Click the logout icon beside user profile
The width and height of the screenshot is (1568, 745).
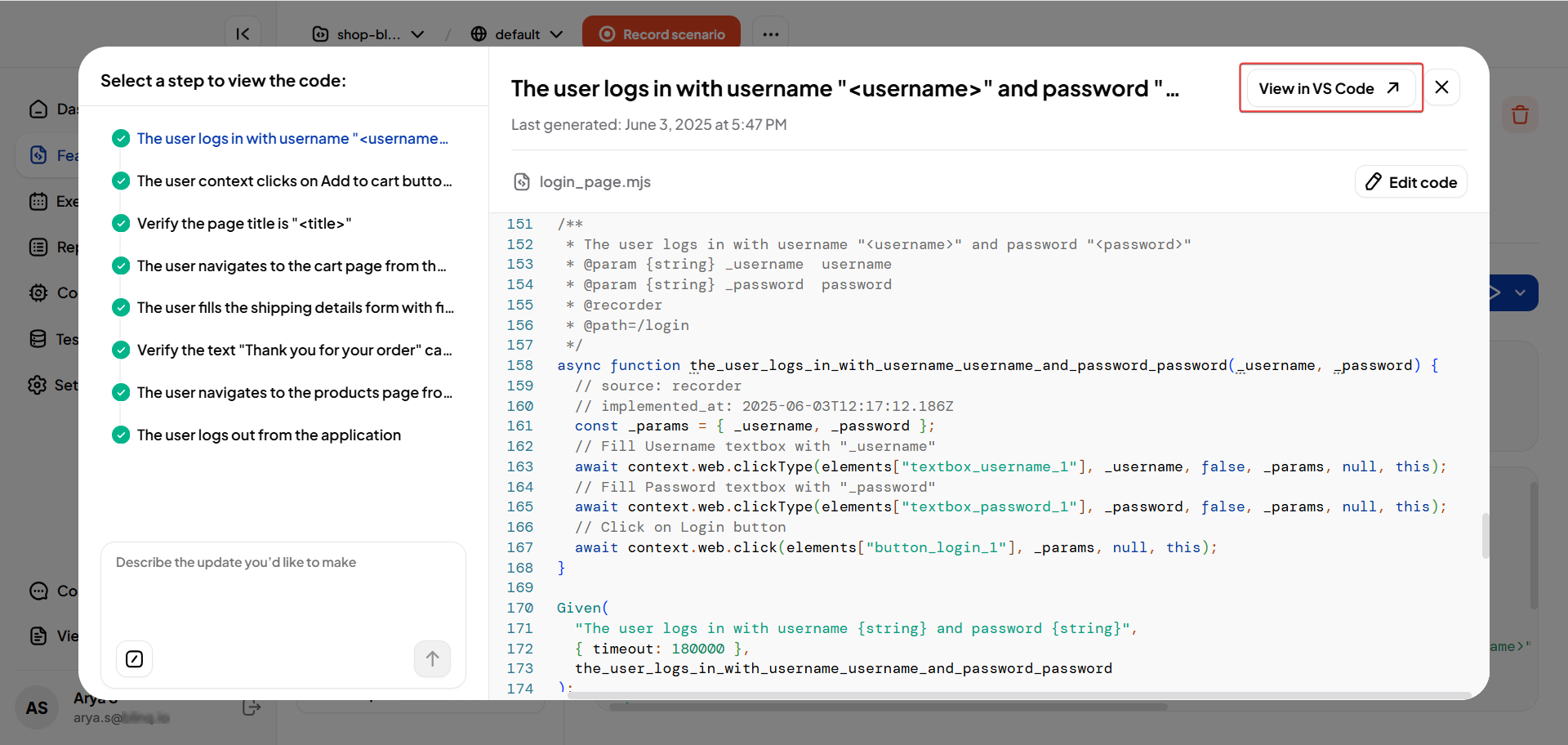point(252,707)
